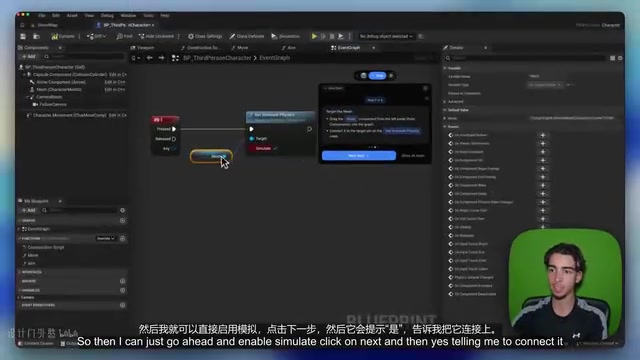Open the Override dropdown in Functions section
This screenshot has height=360, width=640.
105,238
